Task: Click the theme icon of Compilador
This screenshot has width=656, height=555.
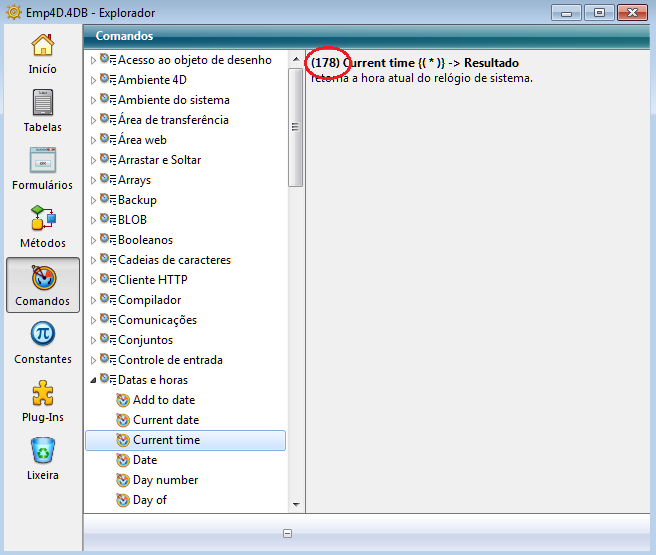Action: click(x=108, y=299)
